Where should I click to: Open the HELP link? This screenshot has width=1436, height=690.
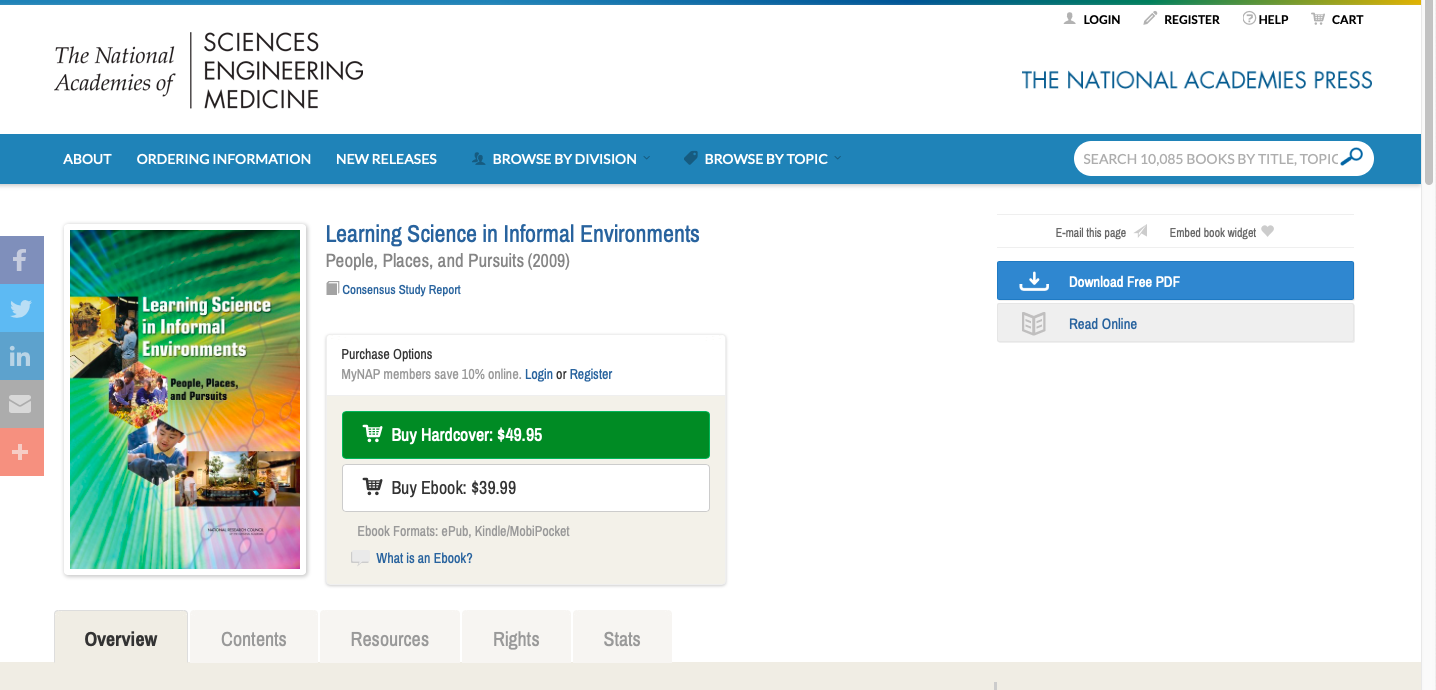[x=1266, y=19]
